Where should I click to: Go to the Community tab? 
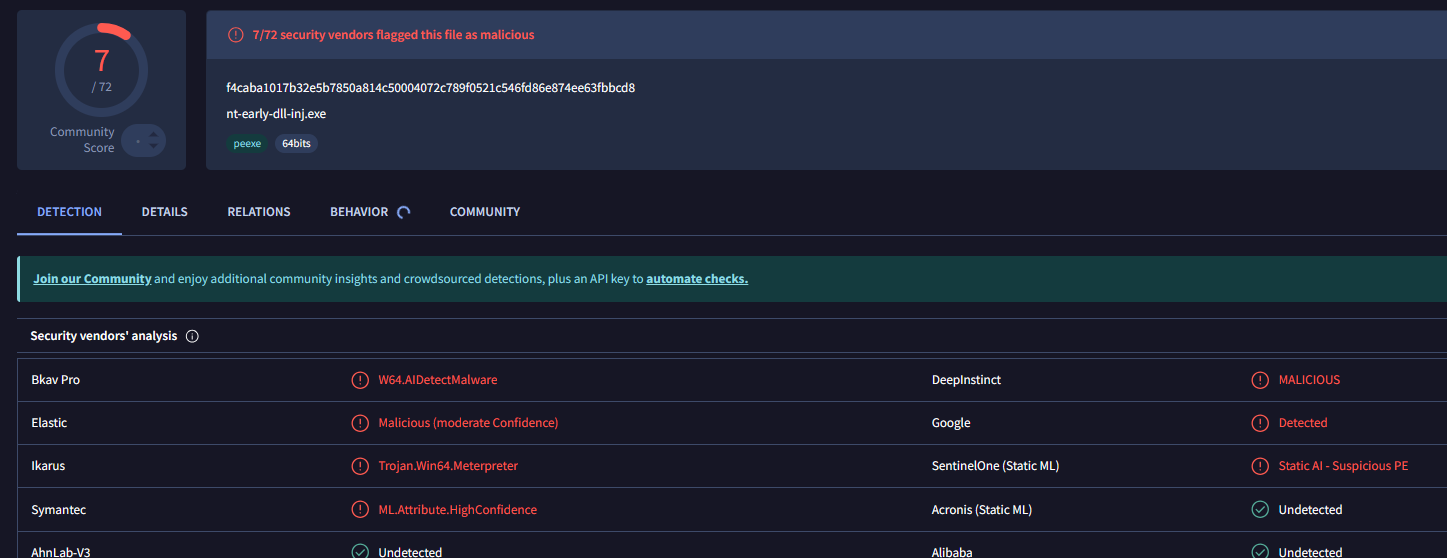[485, 212]
